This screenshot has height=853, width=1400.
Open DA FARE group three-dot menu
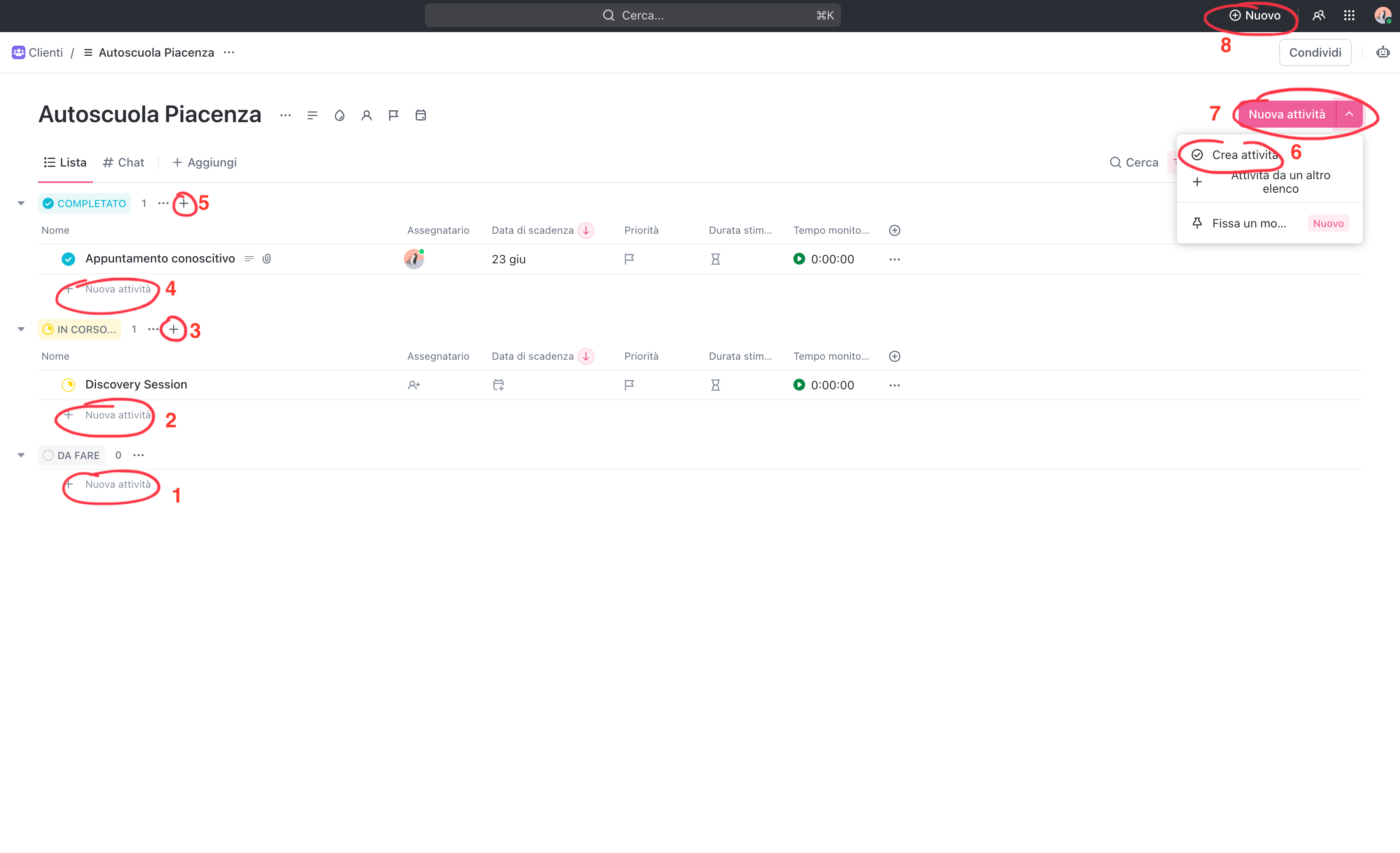pos(138,455)
